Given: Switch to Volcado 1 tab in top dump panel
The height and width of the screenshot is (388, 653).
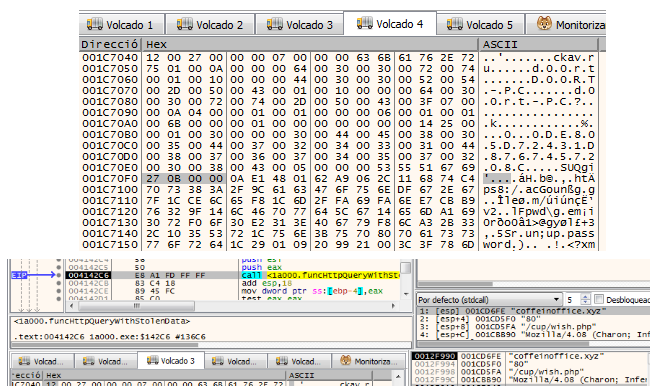Looking at the screenshot, I should (x=121, y=25).
